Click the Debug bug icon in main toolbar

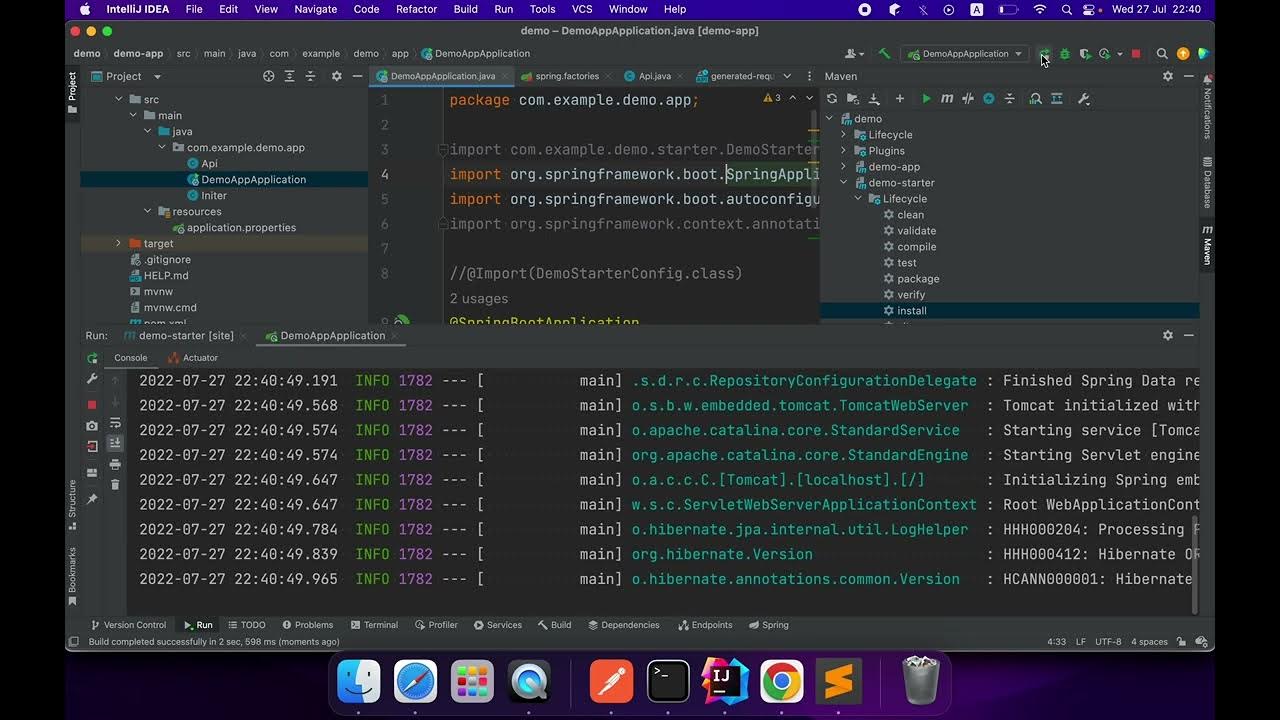click(x=1065, y=54)
